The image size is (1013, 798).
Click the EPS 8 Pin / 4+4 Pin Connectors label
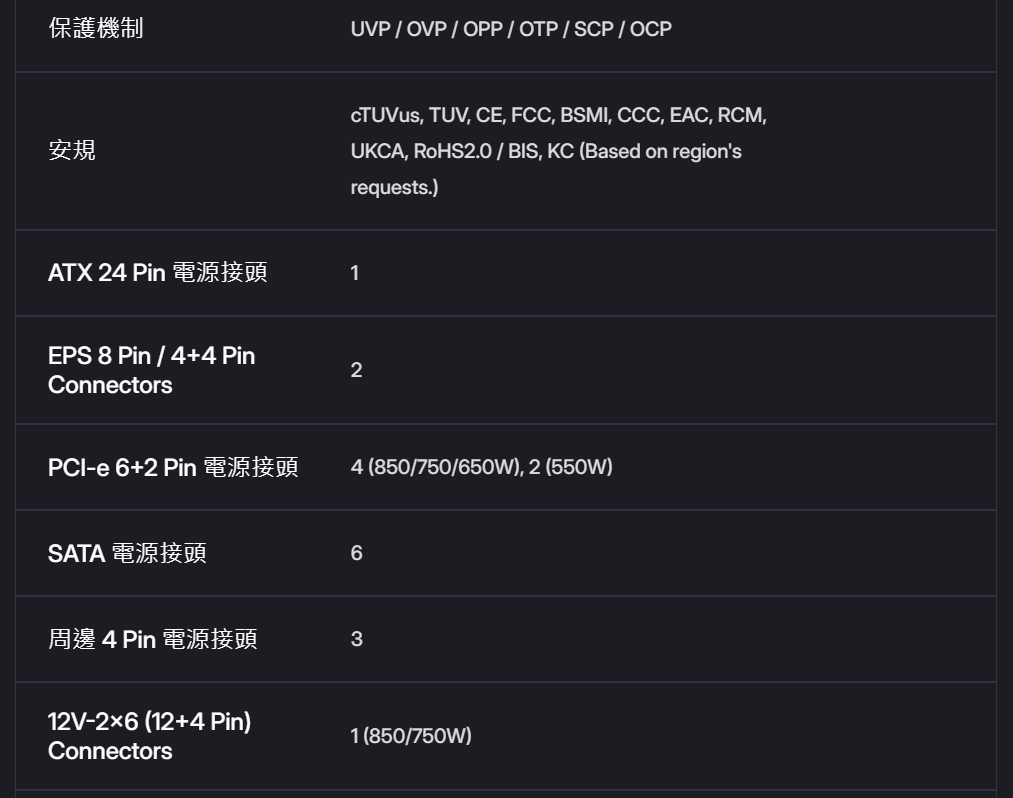[151, 370]
